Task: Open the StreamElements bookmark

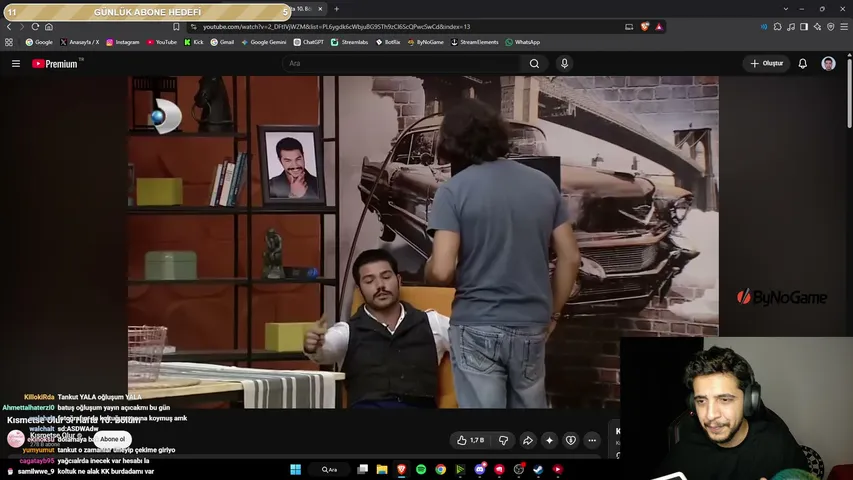Action: click(474, 42)
